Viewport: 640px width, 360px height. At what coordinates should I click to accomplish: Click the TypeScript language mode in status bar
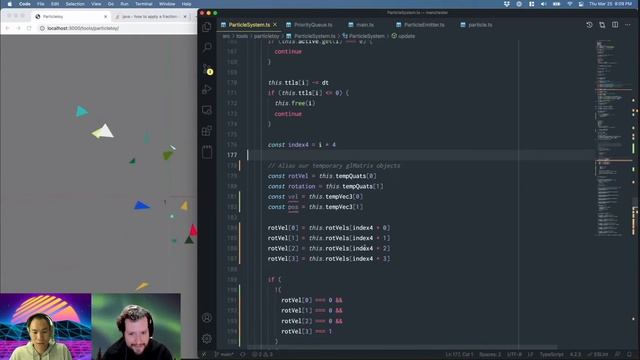point(551,354)
